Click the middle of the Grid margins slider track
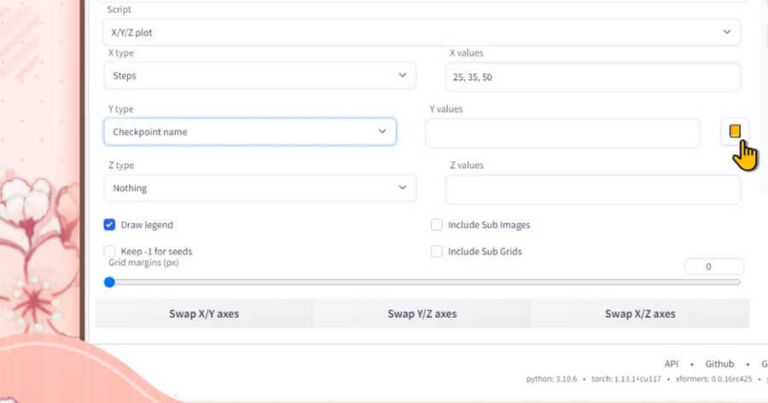Viewport: 768px width, 403px height. click(x=422, y=282)
